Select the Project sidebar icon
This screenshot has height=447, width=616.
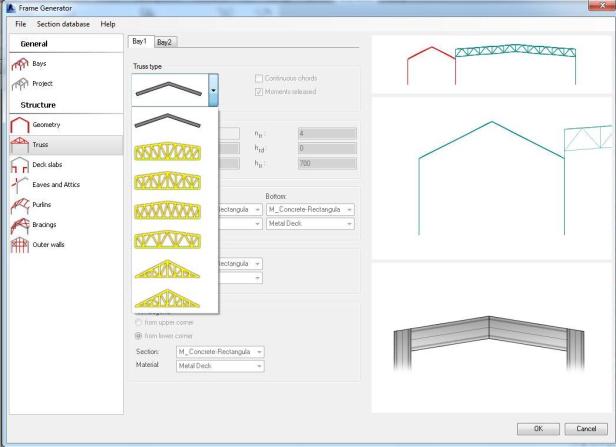[20, 85]
